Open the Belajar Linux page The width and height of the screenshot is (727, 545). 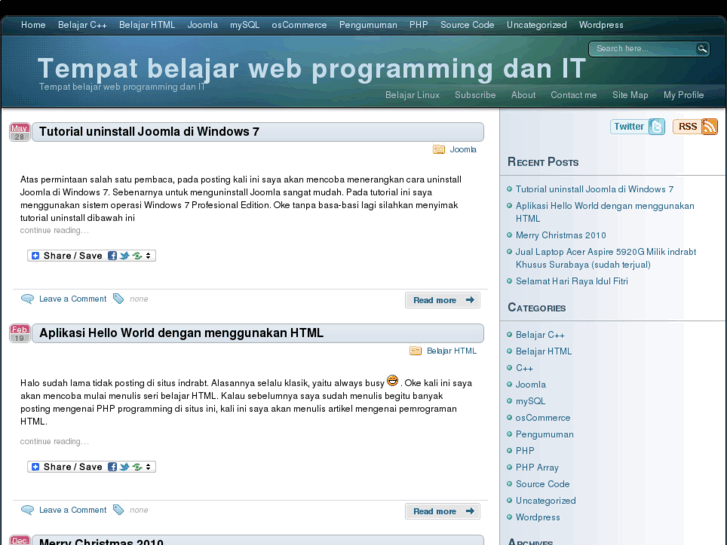[412, 95]
